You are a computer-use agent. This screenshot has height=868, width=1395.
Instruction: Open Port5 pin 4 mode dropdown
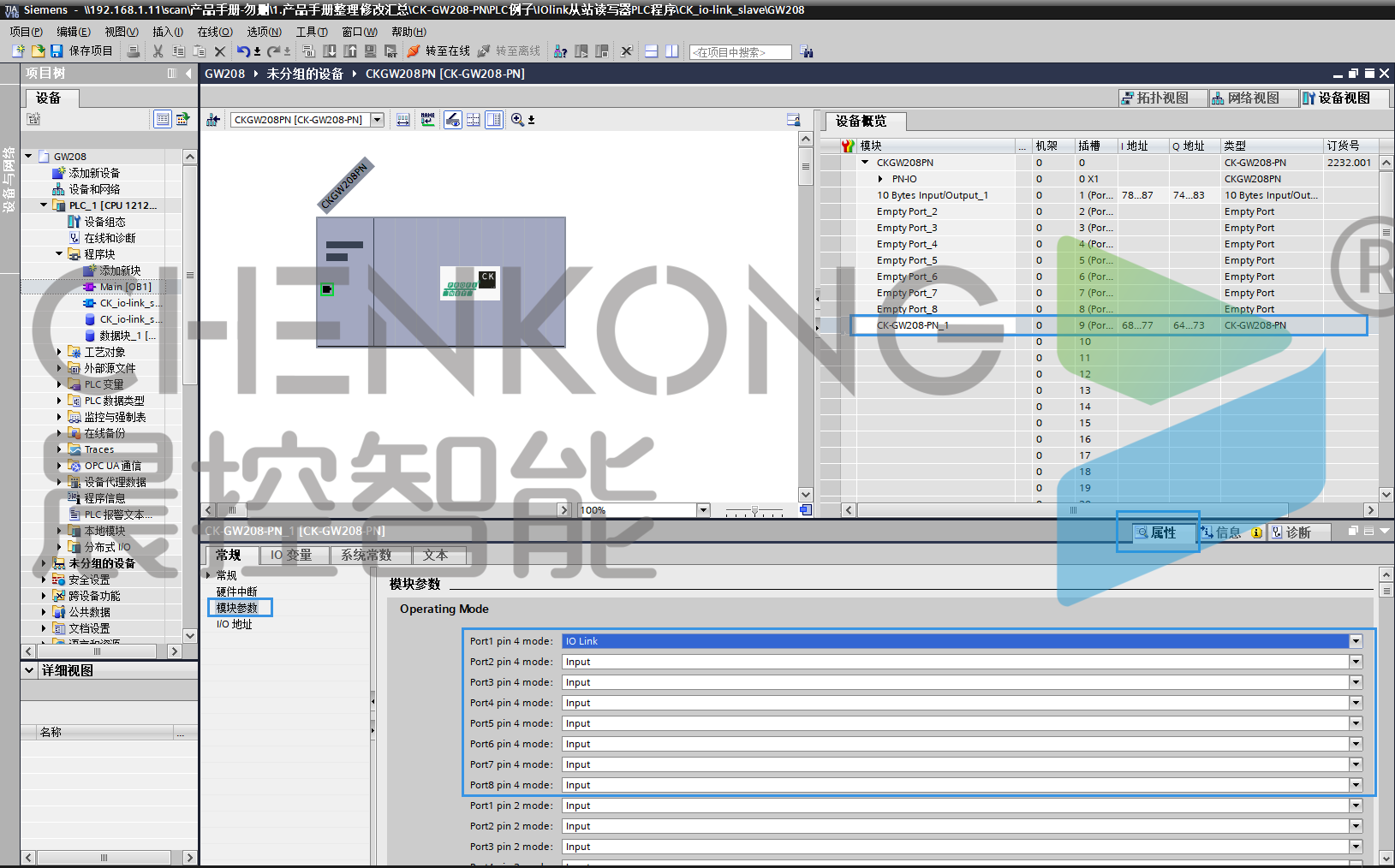[x=1356, y=723]
